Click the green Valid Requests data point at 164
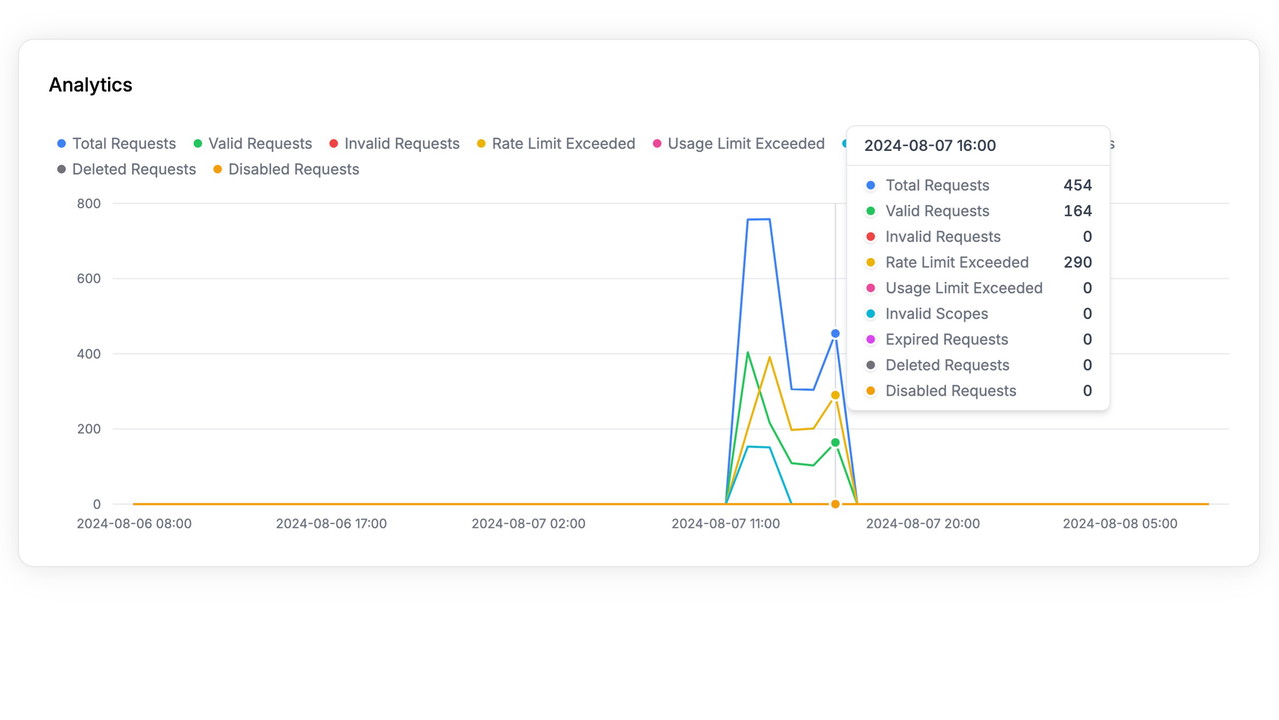Viewport: 1279px width, 720px height. coord(835,442)
